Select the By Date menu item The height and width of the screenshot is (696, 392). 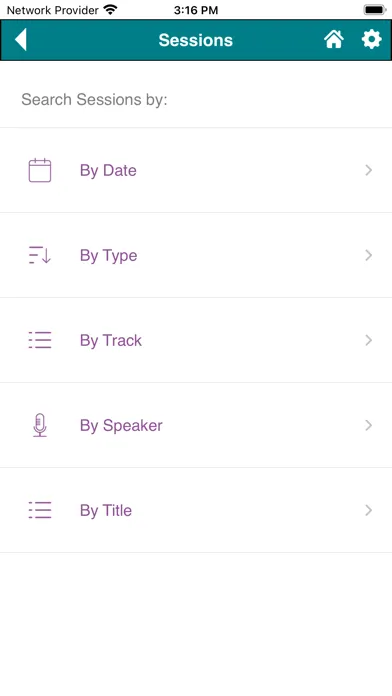point(196,170)
